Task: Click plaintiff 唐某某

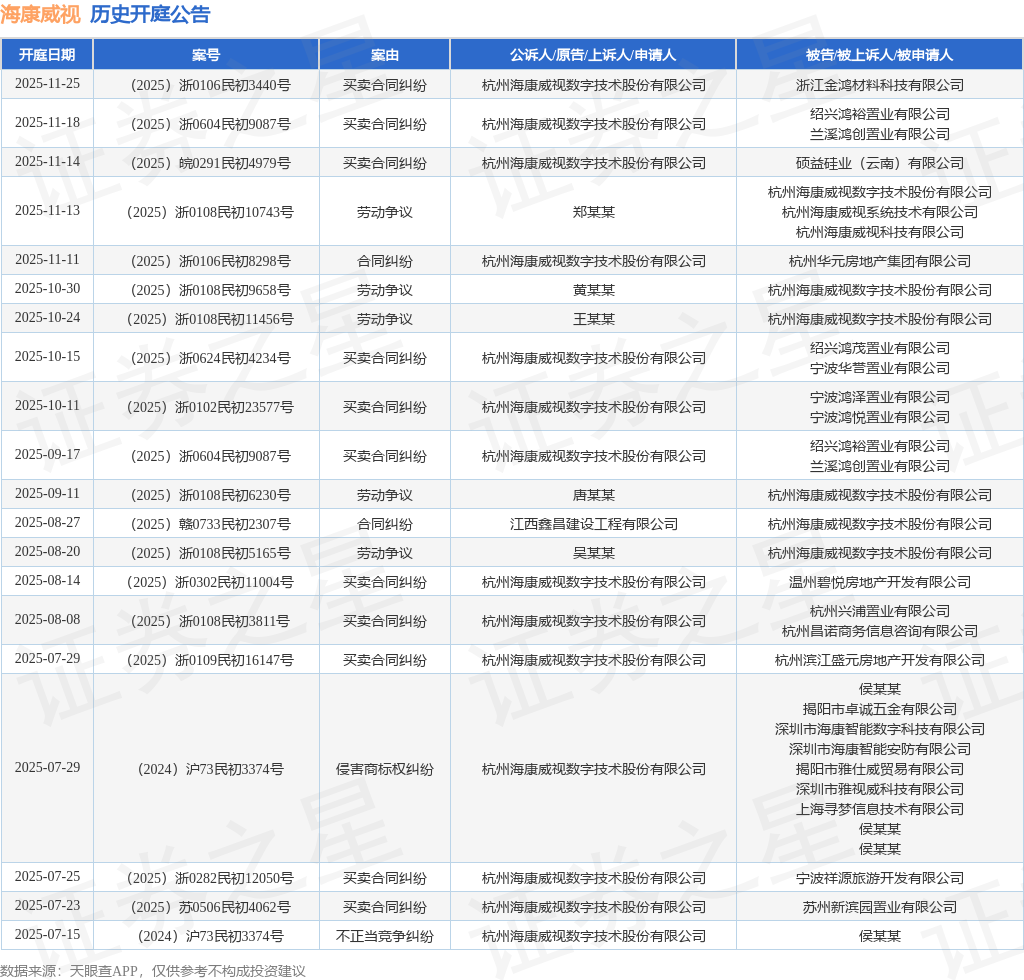Action: point(594,496)
